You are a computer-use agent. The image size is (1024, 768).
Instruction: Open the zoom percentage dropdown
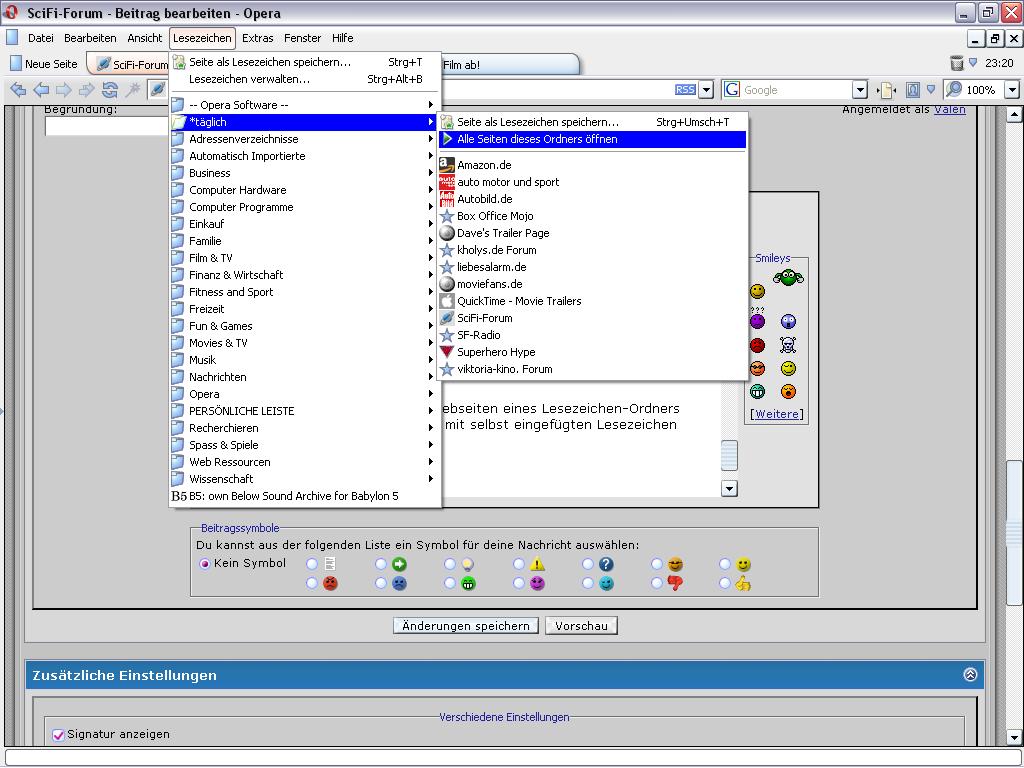(1011, 90)
